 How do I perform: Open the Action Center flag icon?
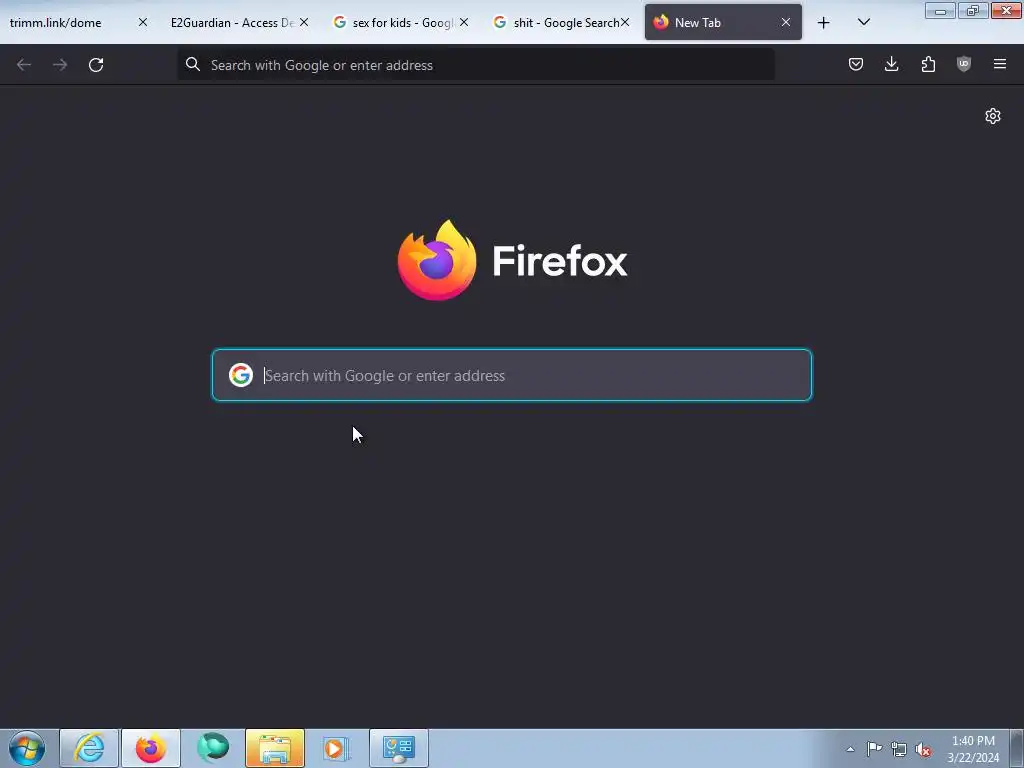[x=874, y=749]
